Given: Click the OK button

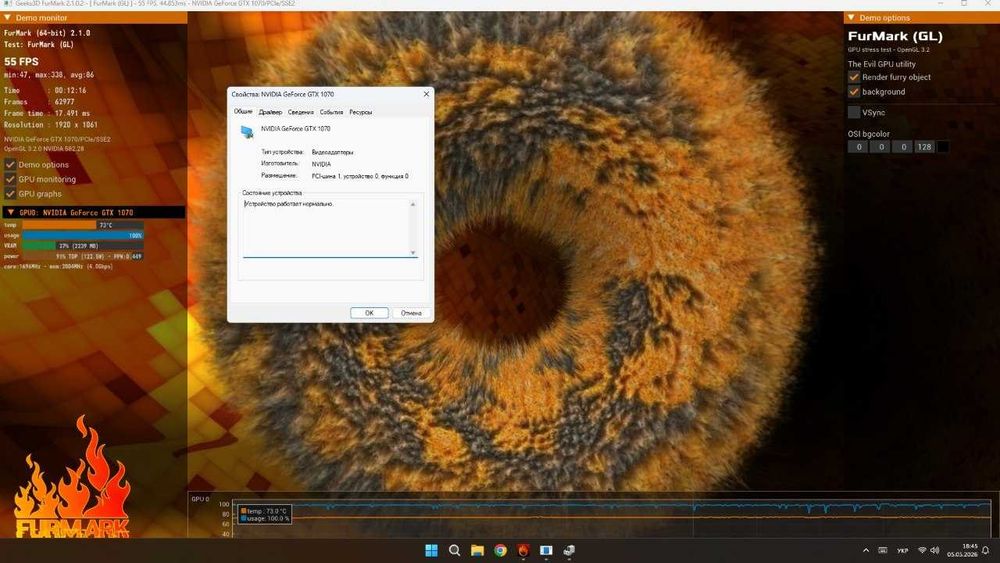Looking at the screenshot, I should (369, 313).
